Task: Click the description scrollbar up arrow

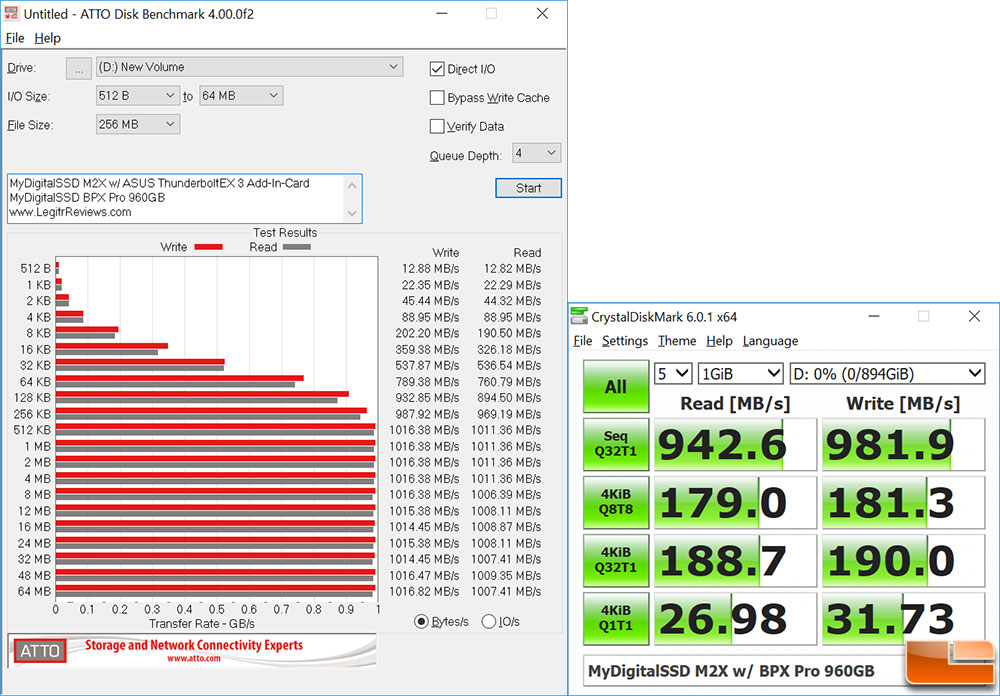Action: pyautogui.click(x=353, y=184)
